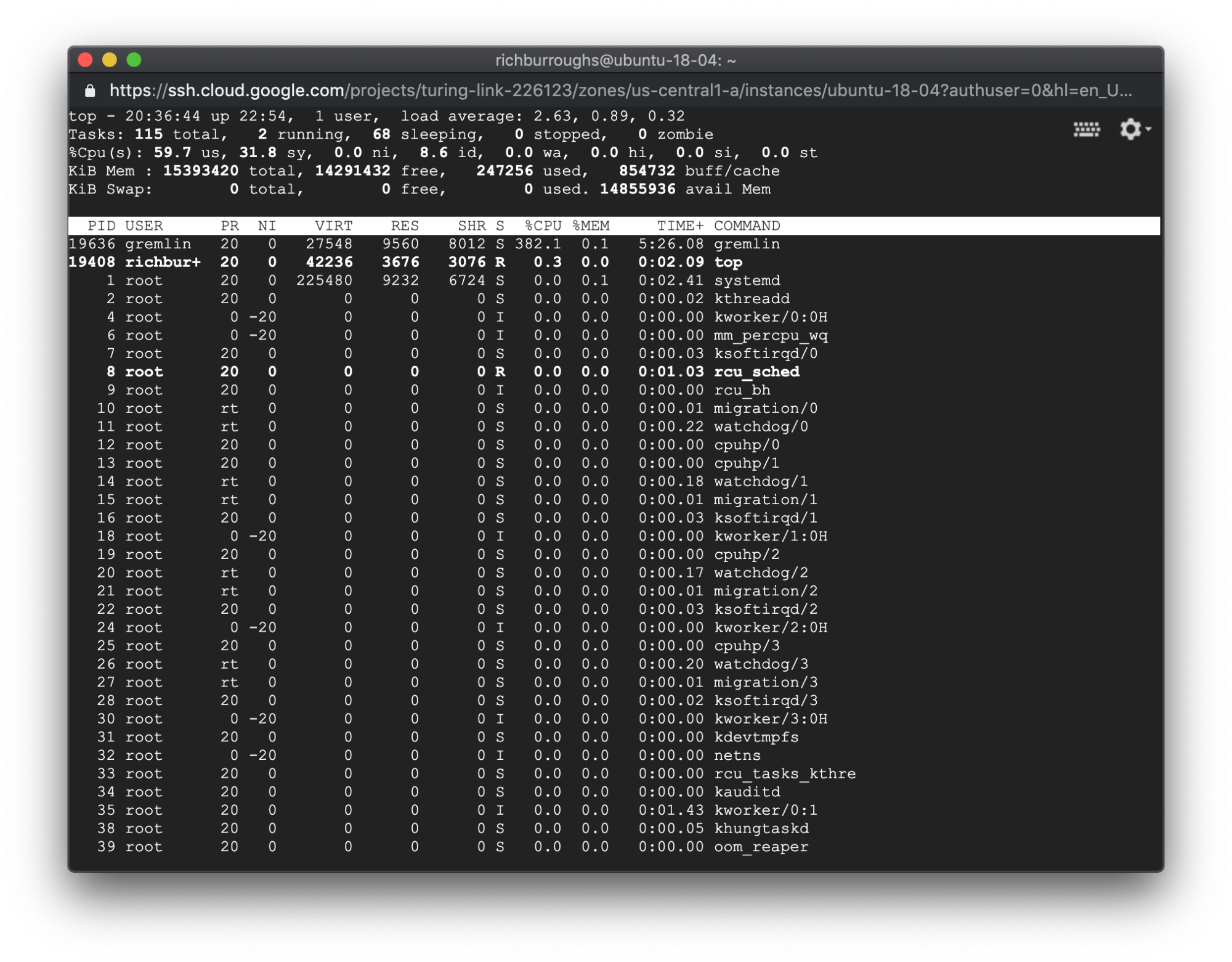The image size is (1232, 962).
Task: Click the netns command name
Action: 737,756
